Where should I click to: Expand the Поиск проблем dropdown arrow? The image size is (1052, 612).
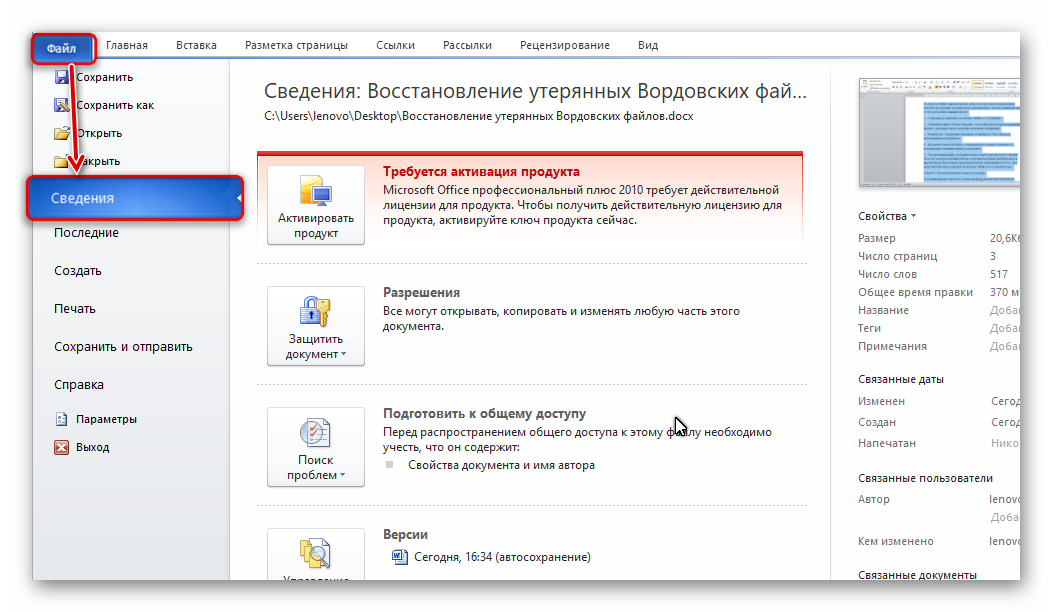tap(343, 475)
